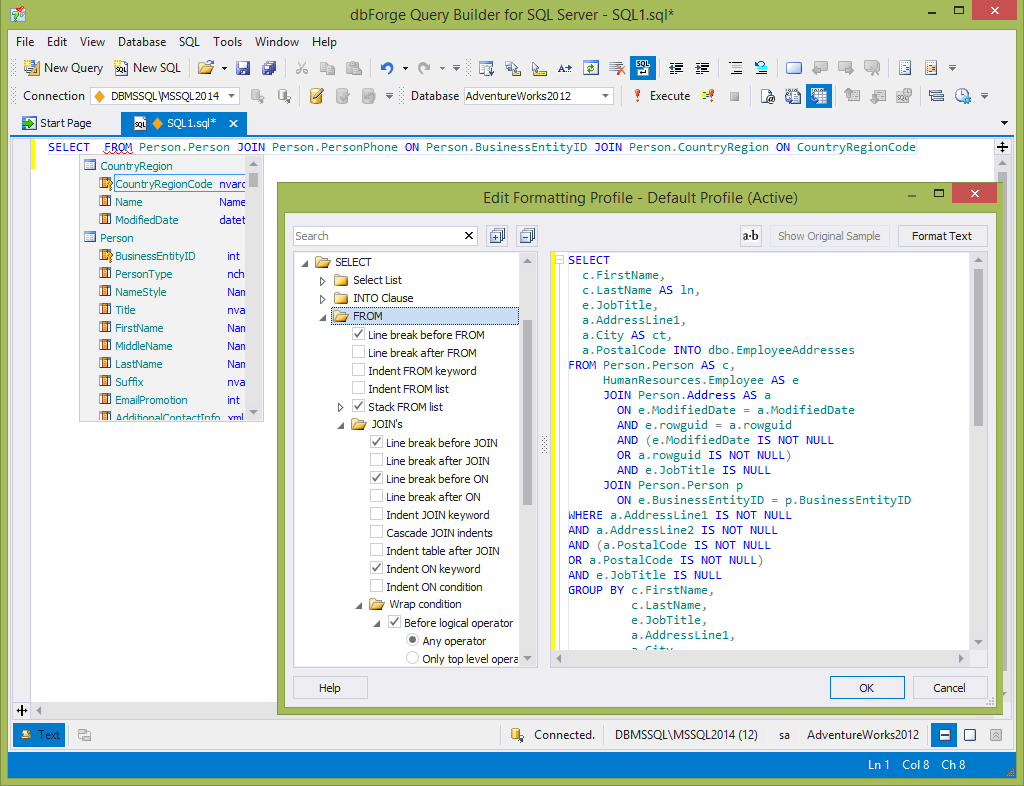Open the Tools menu
This screenshot has height=786, width=1024.
(x=226, y=41)
